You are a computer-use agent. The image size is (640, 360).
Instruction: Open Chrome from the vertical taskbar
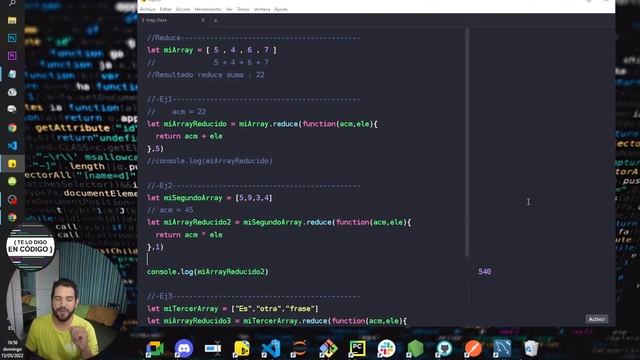[x=12, y=128]
